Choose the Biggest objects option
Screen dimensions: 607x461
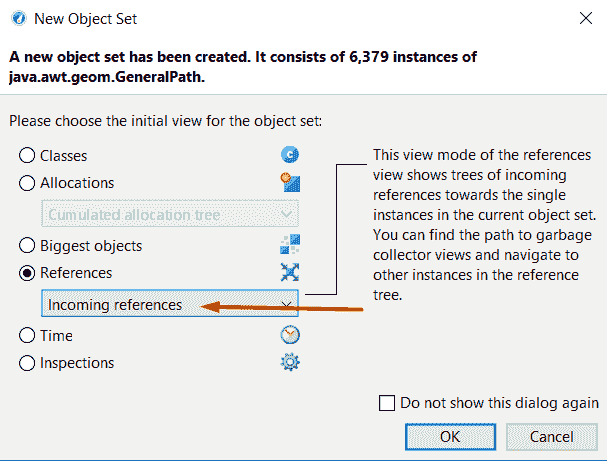(x=27, y=245)
